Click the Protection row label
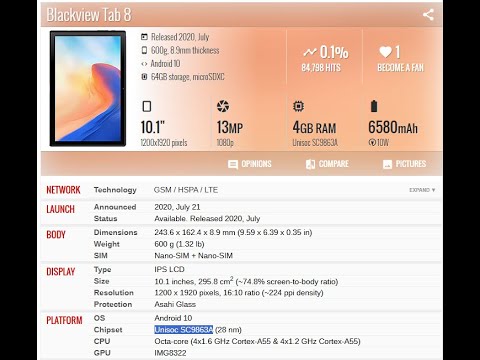The image size is (480, 360). point(113,304)
